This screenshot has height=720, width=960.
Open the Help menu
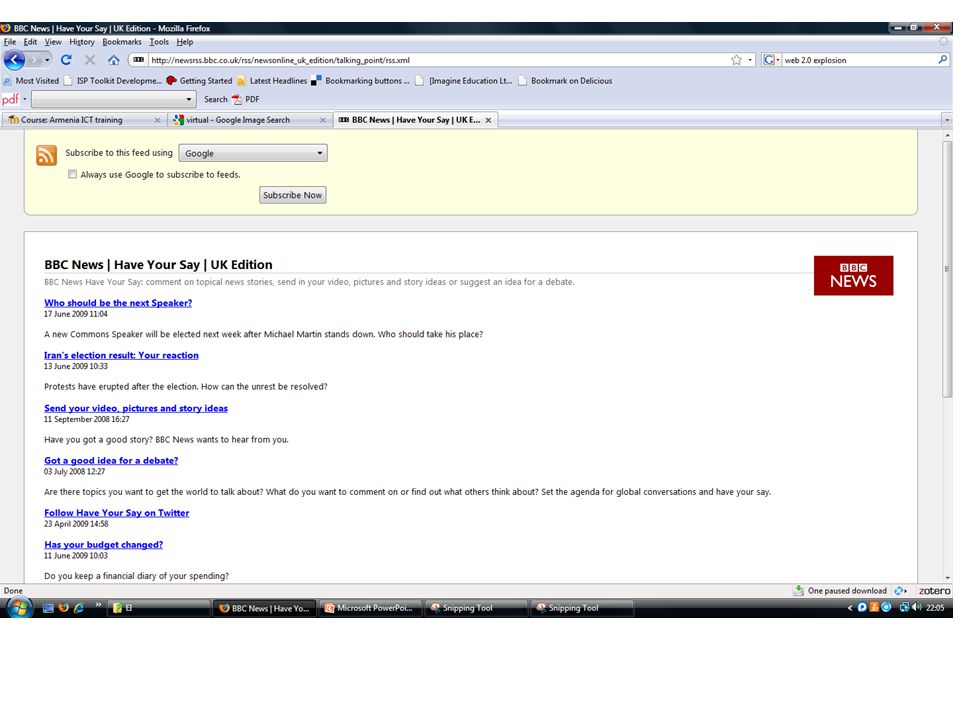184,42
